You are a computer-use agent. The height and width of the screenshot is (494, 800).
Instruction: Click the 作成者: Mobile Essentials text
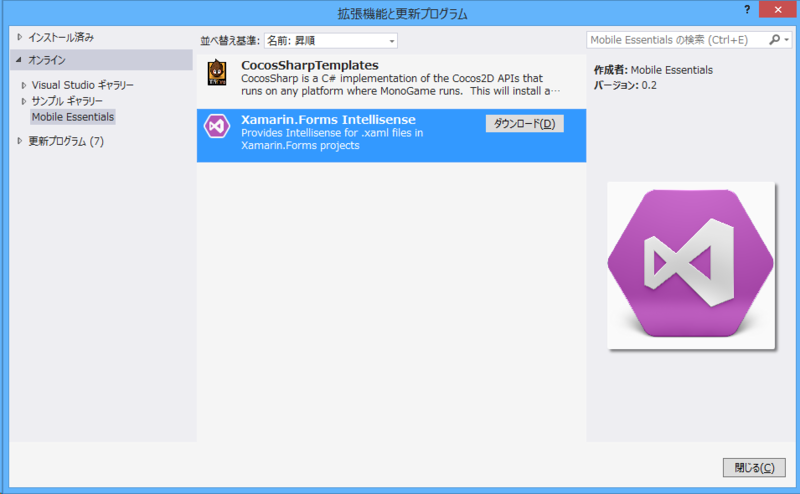coord(653,70)
